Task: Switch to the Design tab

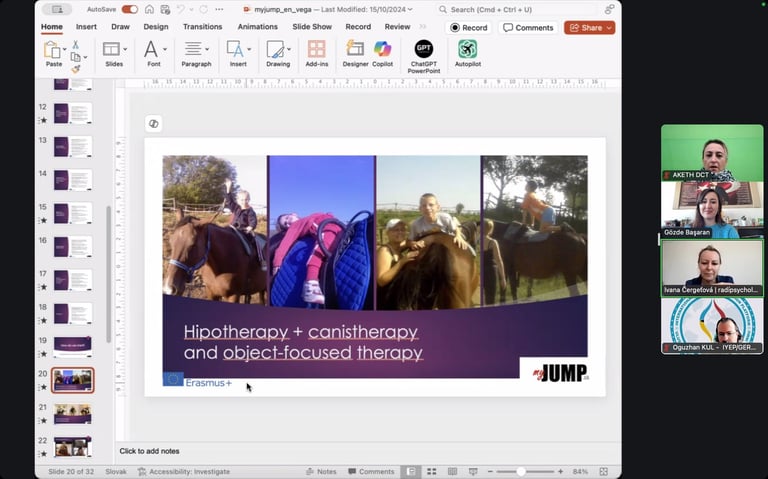Action: (x=156, y=26)
